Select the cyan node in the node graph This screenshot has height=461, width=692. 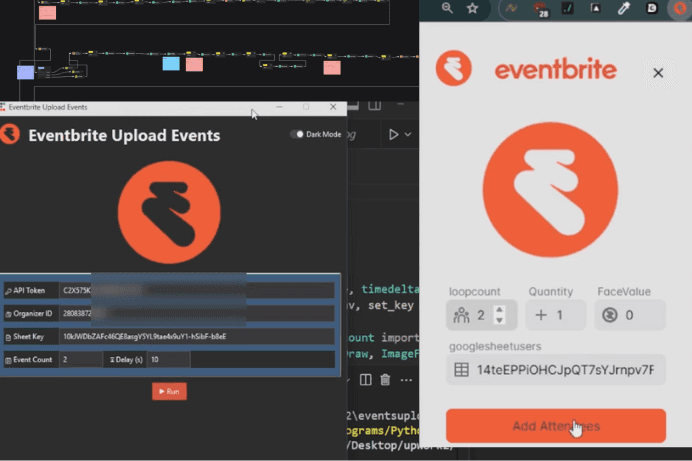[171, 64]
